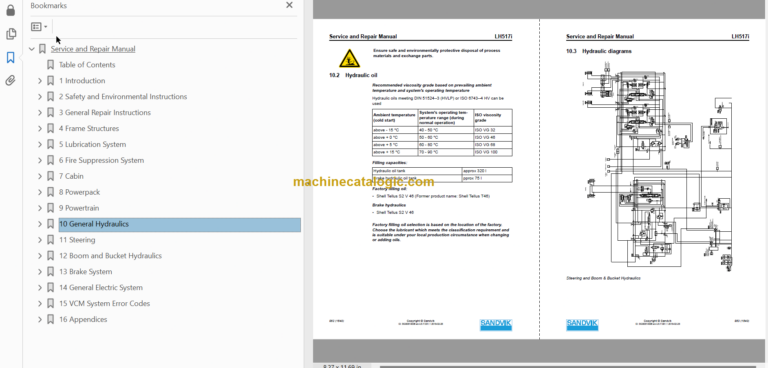The height and width of the screenshot is (368, 768).
Task: Expand the 4 Frame Structures bookmark
Action: point(40,128)
